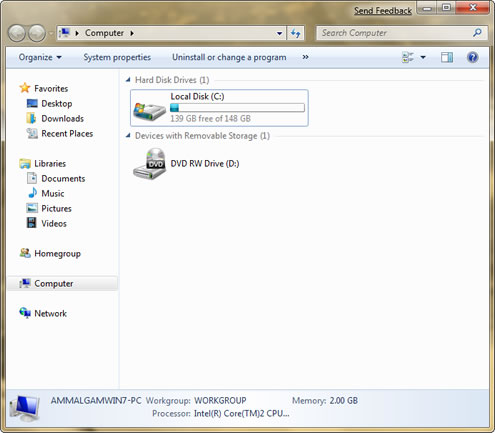
Task: Select Libraries in the navigation pane
Action: click(50, 164)
